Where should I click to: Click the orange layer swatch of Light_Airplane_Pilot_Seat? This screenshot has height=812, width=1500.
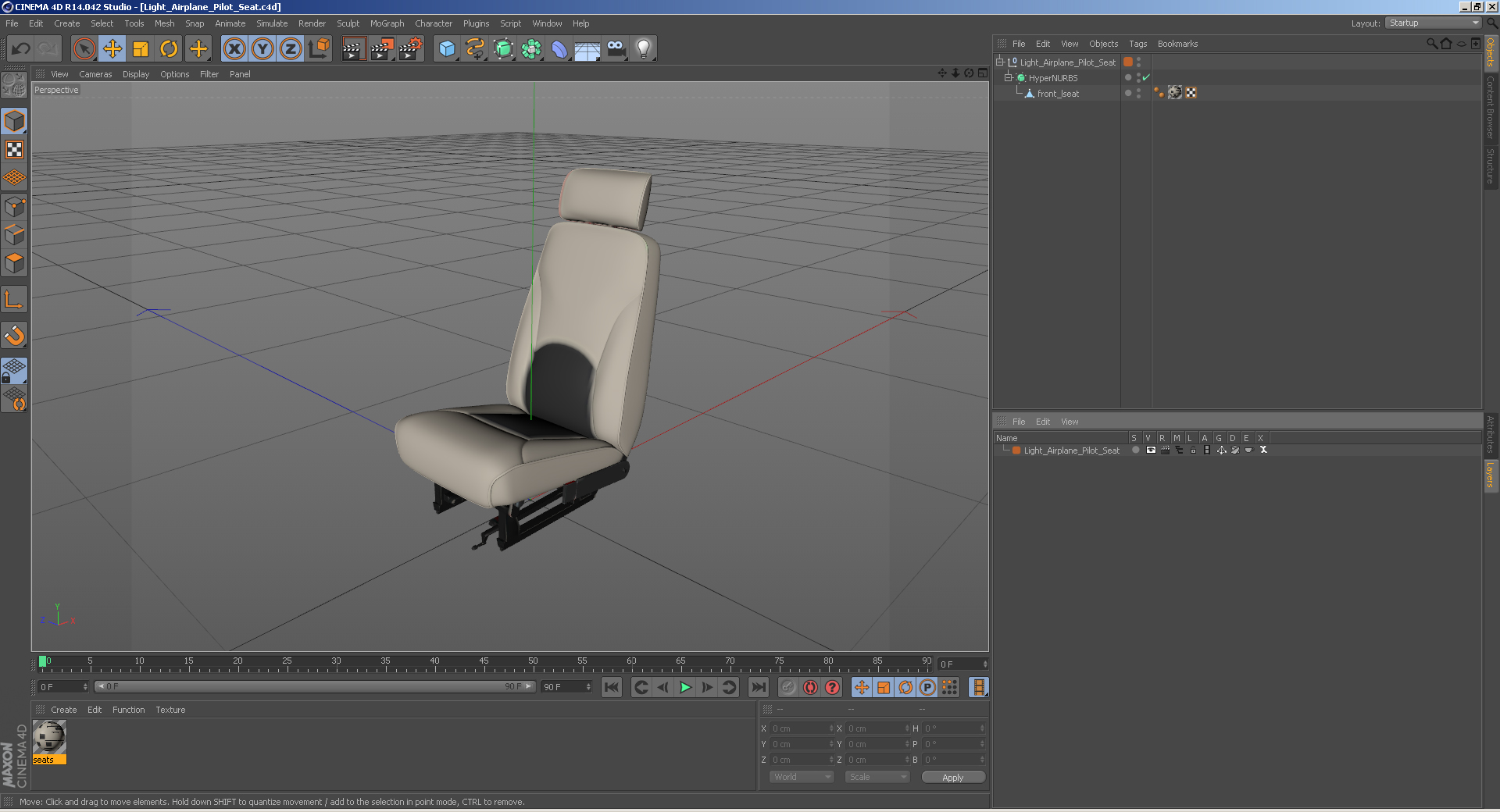click(1128, 62)
